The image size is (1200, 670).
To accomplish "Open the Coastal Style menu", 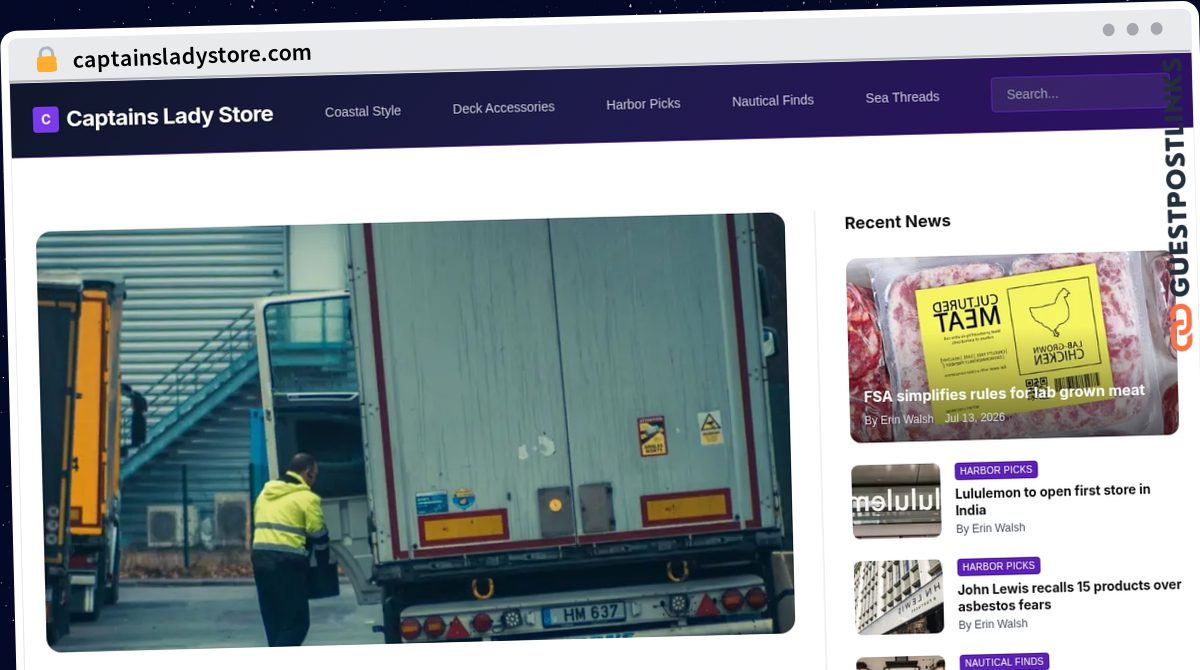I will coord(363,111).
